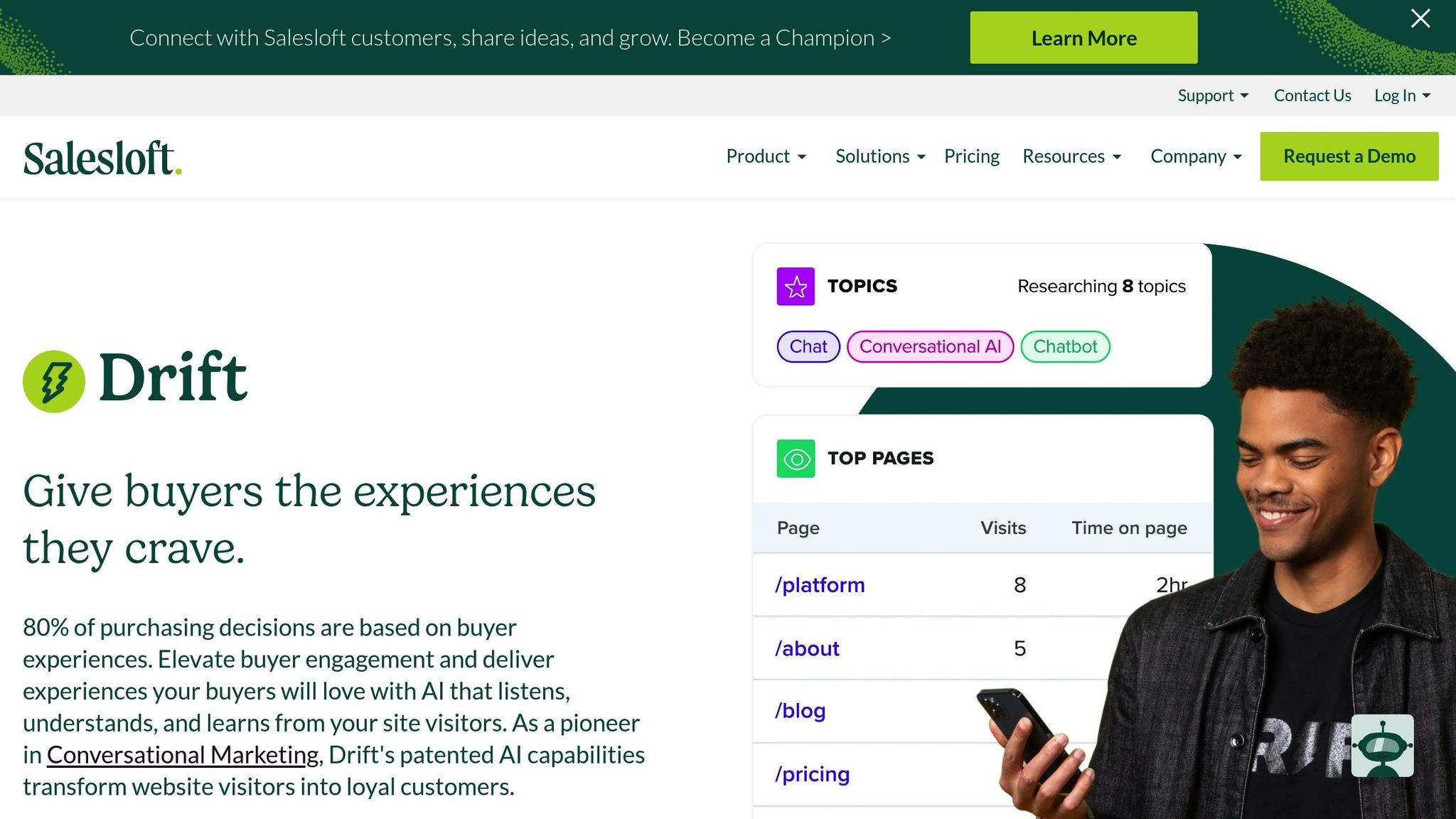Click the Salesloft logo
The image size is (1456, 819).
(102, 158)
